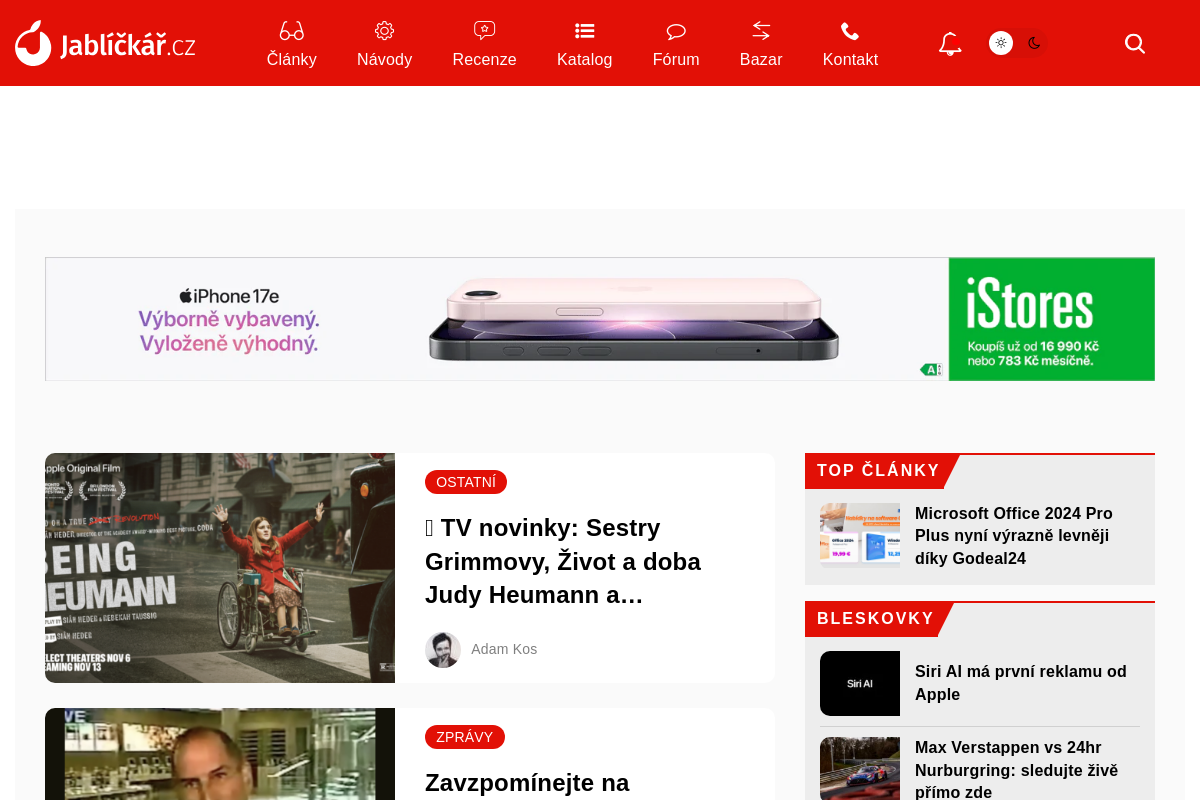Open search with the magnifier icon

(x=1135, y=44)
